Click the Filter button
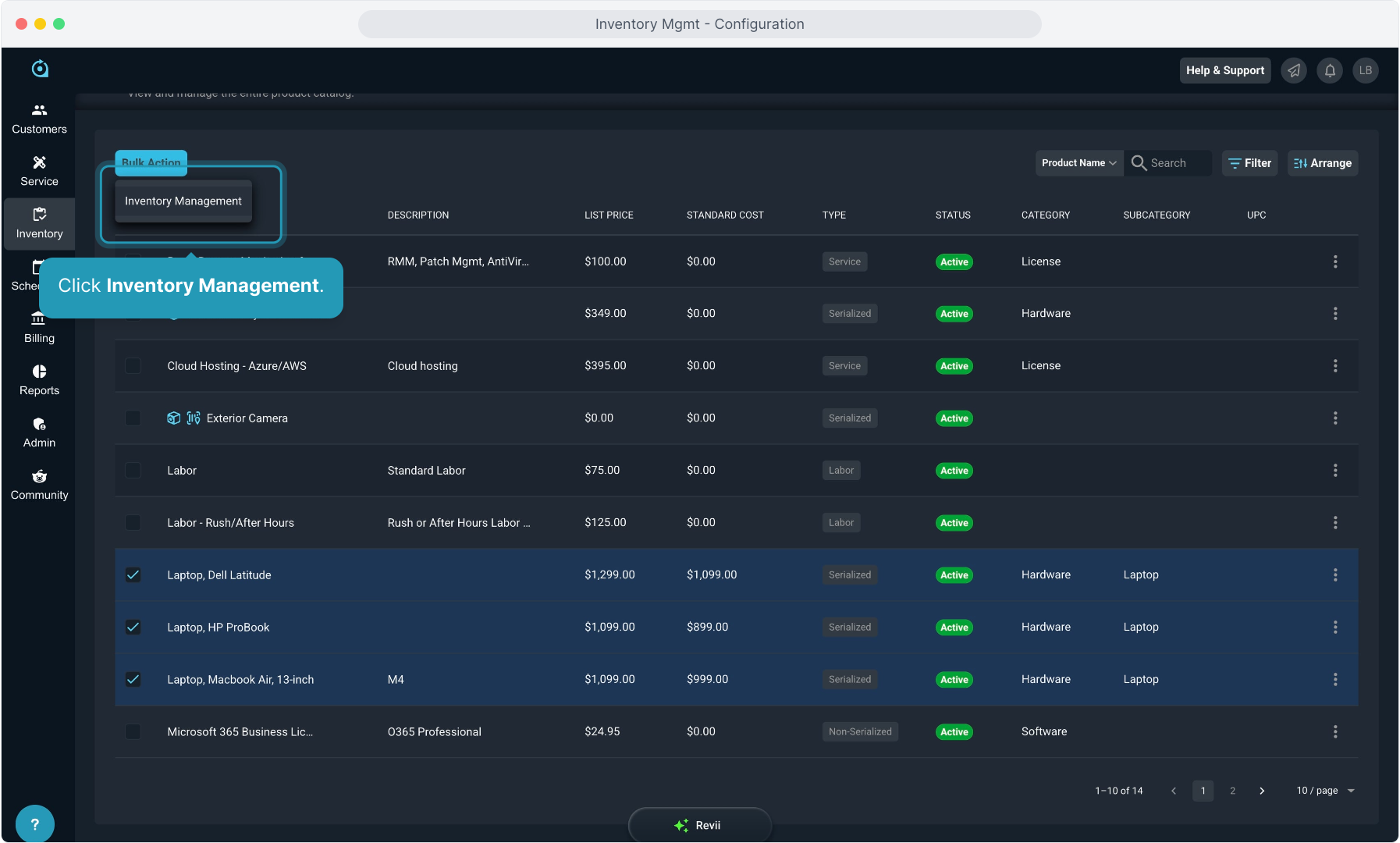 click(1249, 163)
